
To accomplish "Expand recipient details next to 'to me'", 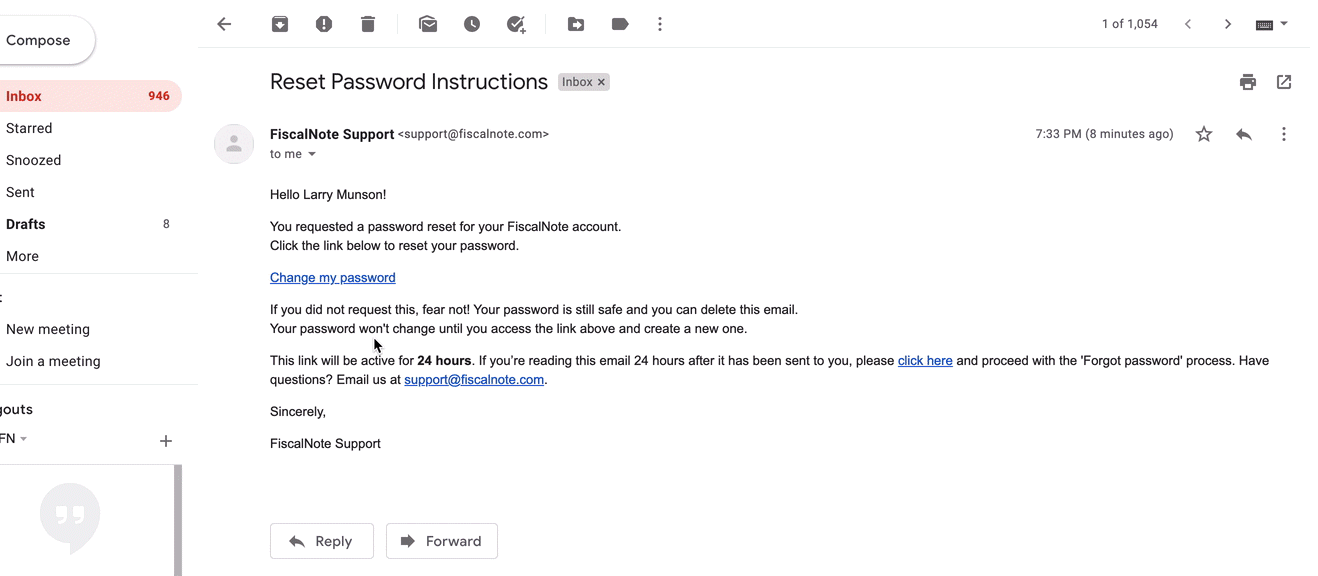I will coord(312,154).
